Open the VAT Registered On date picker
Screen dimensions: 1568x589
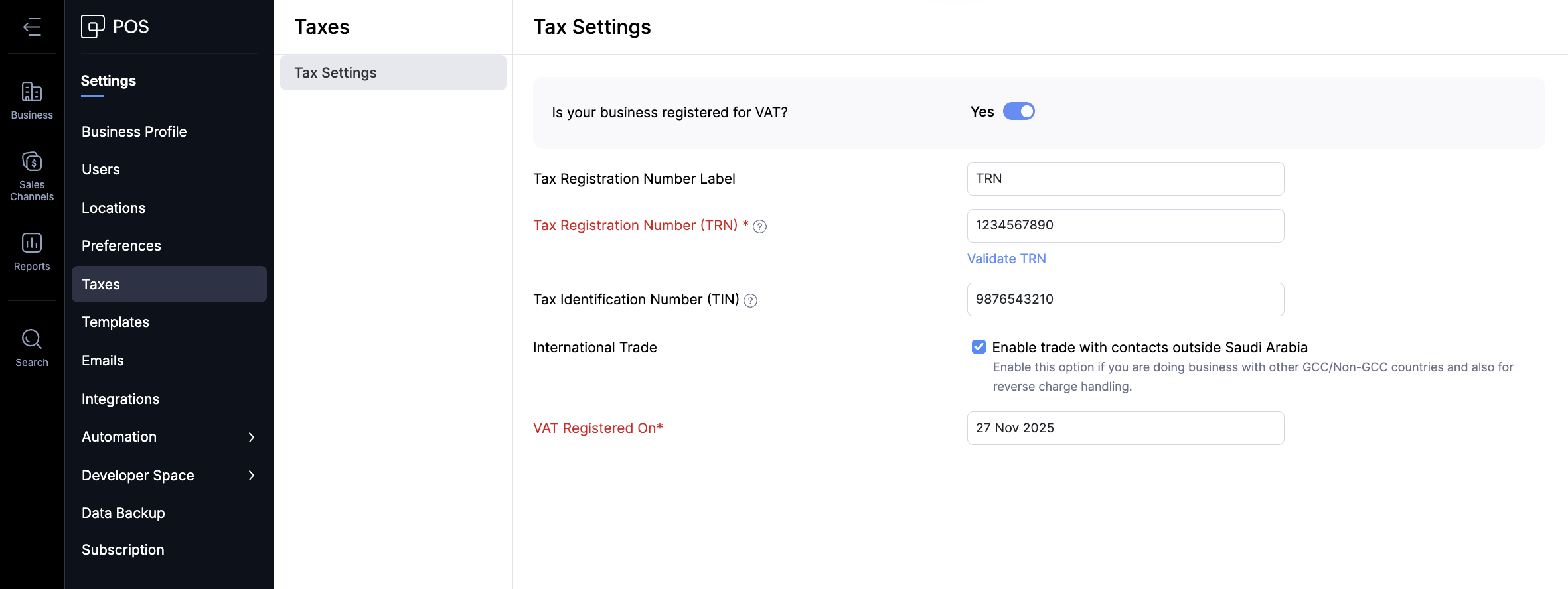point(1125,428)
